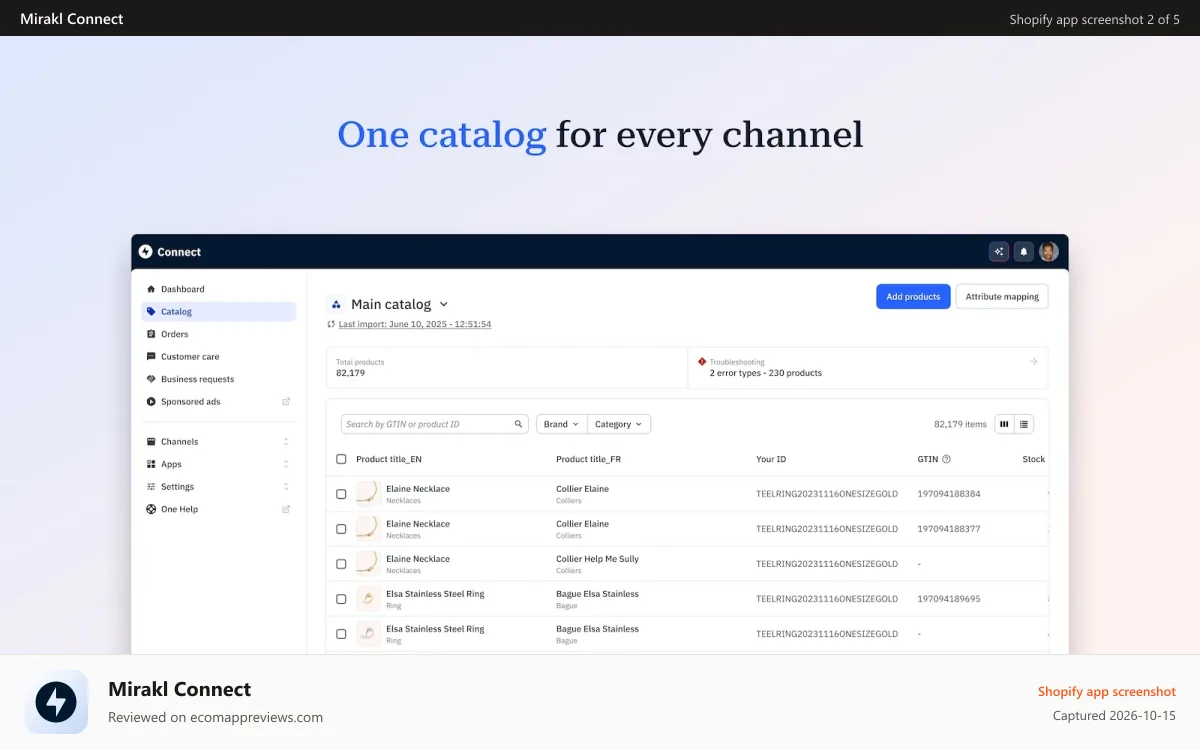The height and width of the screenshot is (750, 1200).
Task: Click the Stock column header
Action: 1033,459
